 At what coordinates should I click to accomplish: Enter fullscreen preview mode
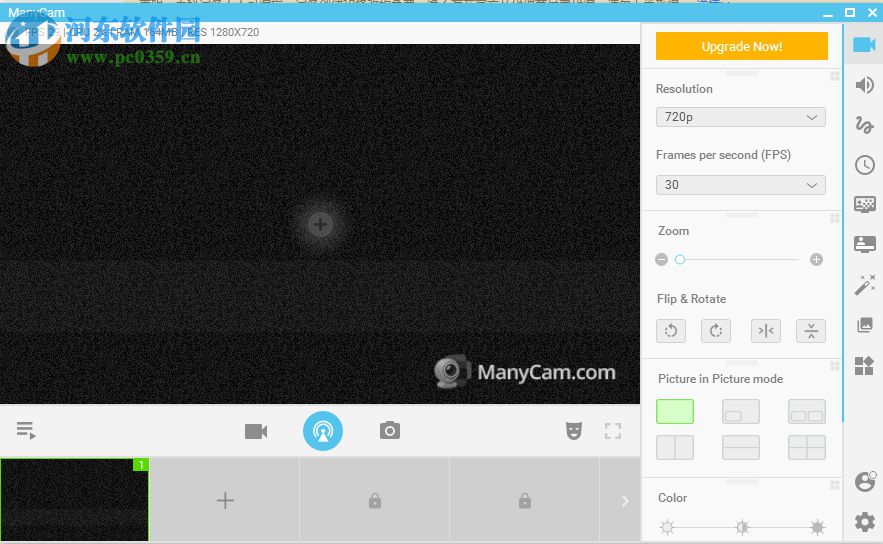click(613, 431)
